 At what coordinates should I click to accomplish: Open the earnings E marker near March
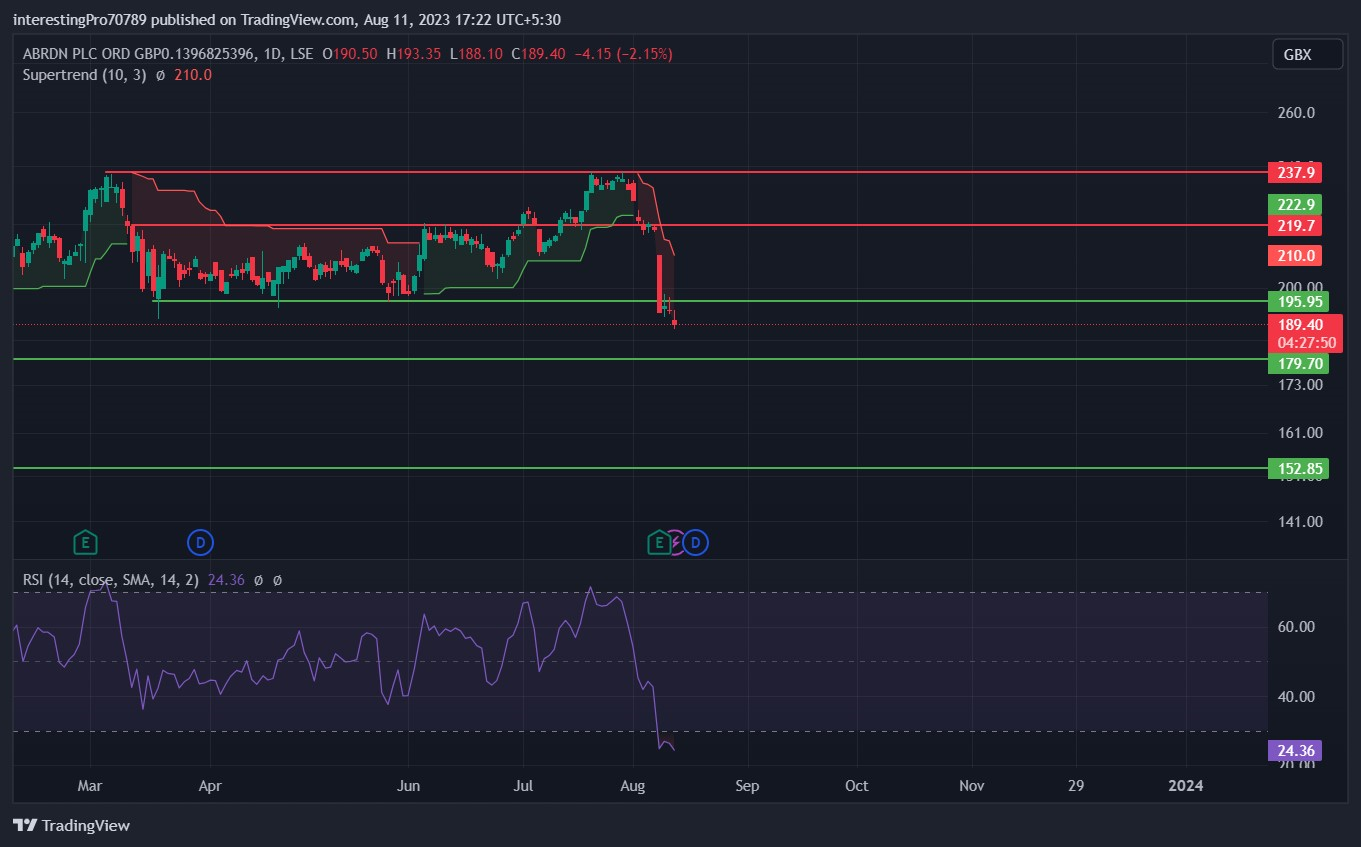coord(86,543)
